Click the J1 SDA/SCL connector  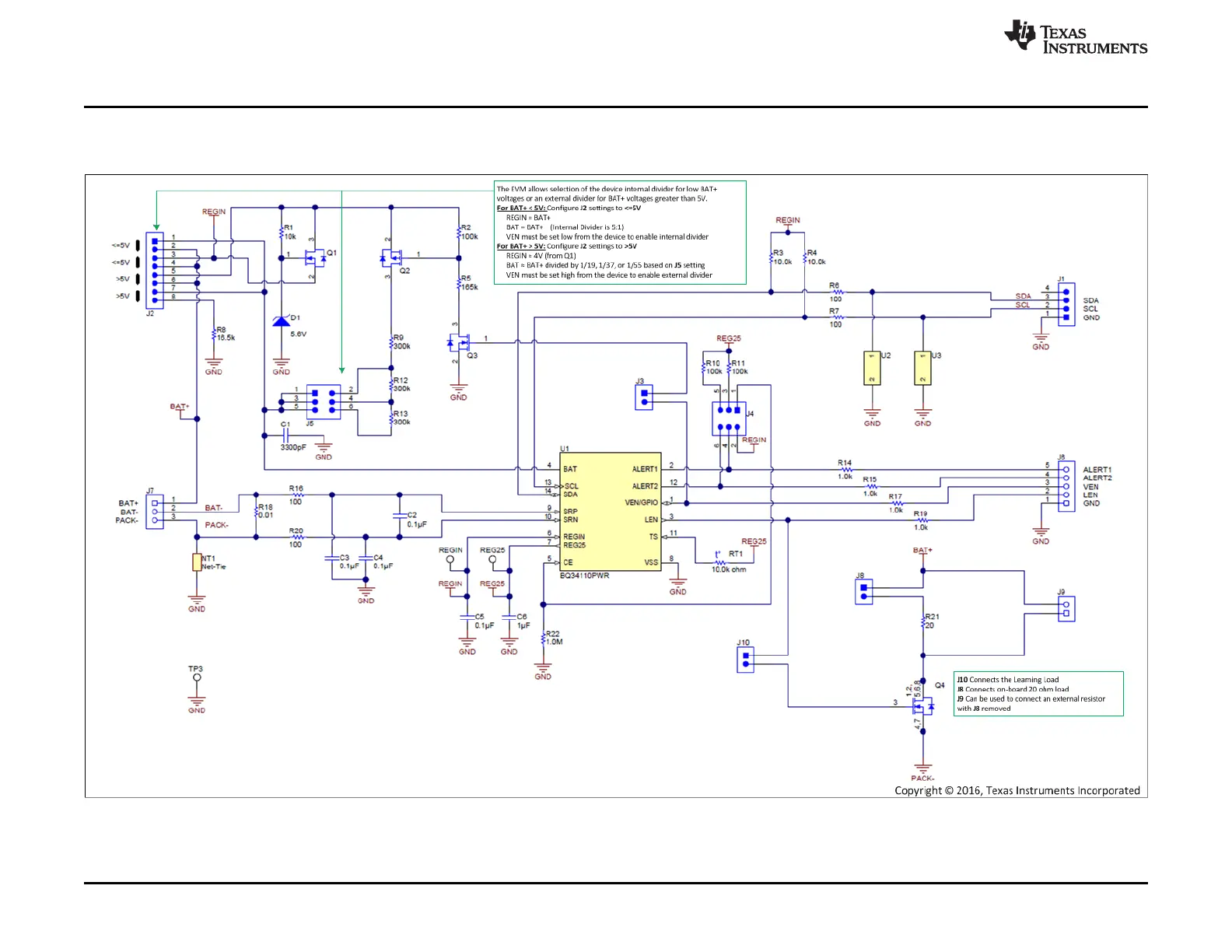(1066, 304)
